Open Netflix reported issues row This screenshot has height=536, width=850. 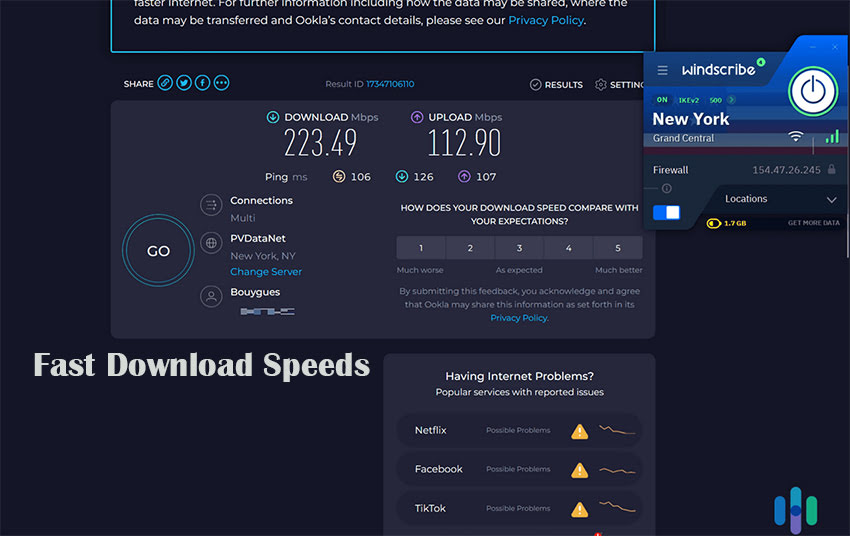[519, 430]
